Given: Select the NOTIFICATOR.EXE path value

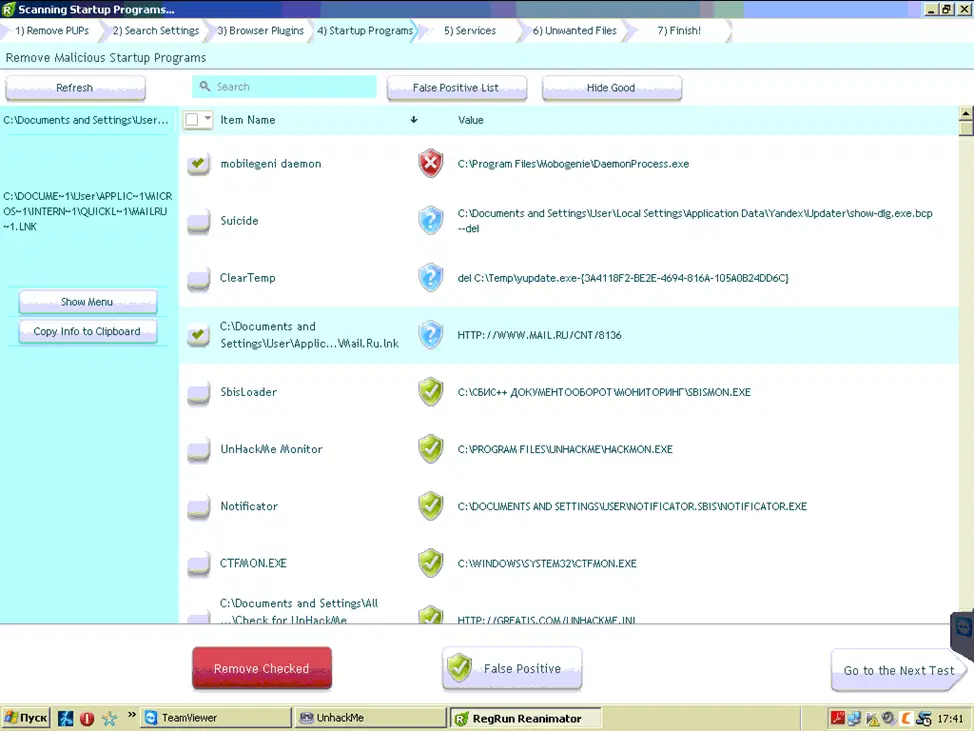Looking at the screenshot, I should [x=632, y=506].
